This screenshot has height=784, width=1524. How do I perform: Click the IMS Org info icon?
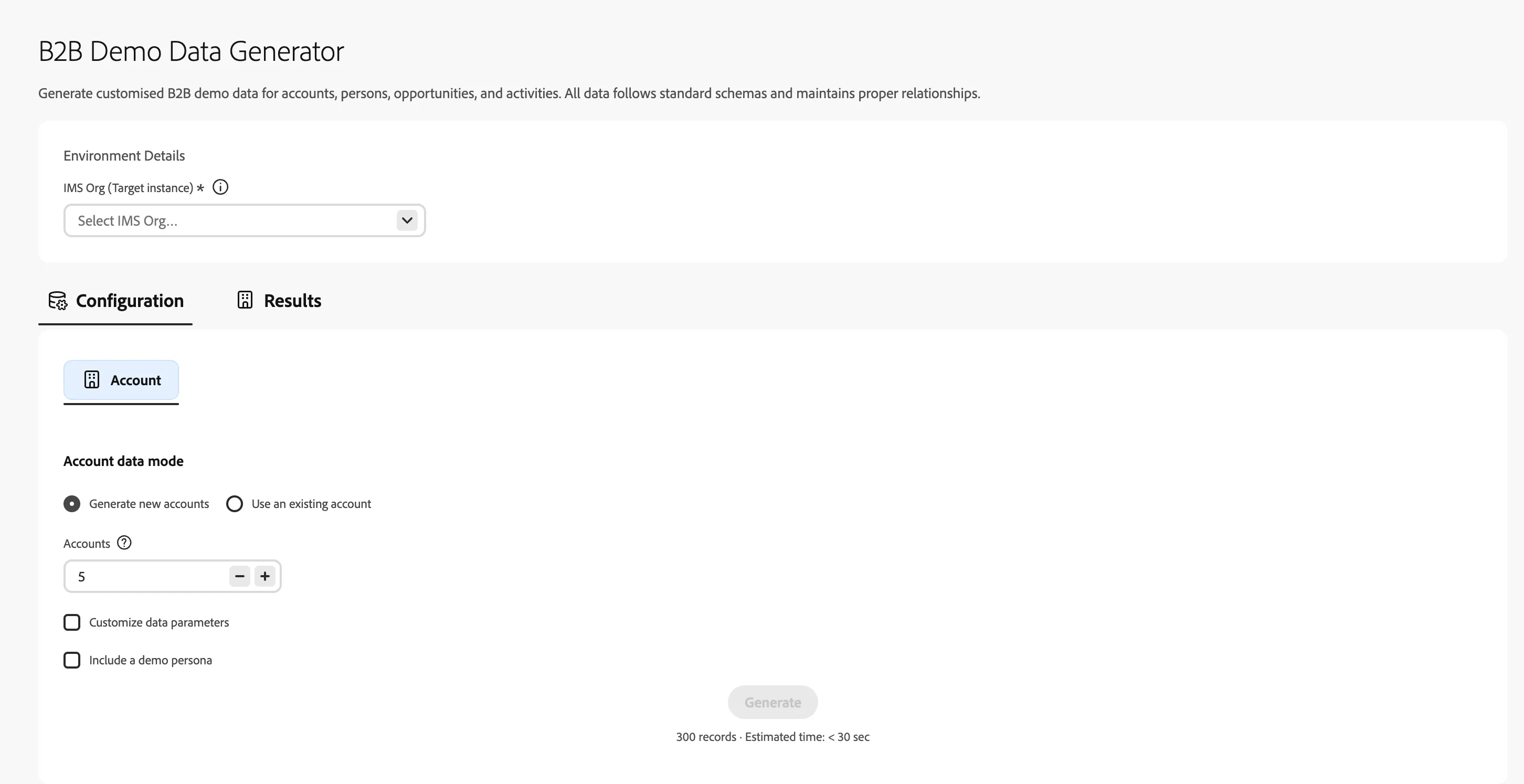[220, 187]
